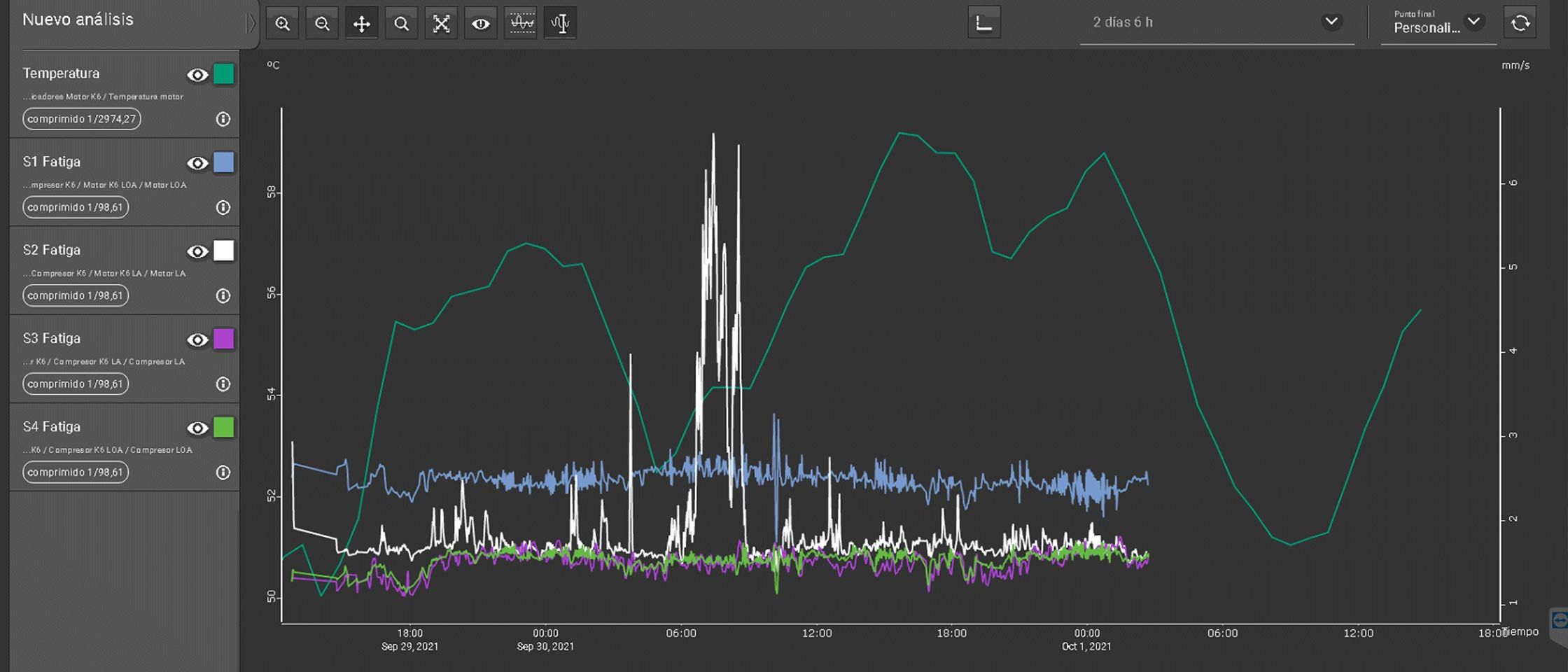Image resolution: width=1568 pixels, height=672 pixels.
Task: Click the eye icon in the top toolbar
Action: click(x=480, y=24)
